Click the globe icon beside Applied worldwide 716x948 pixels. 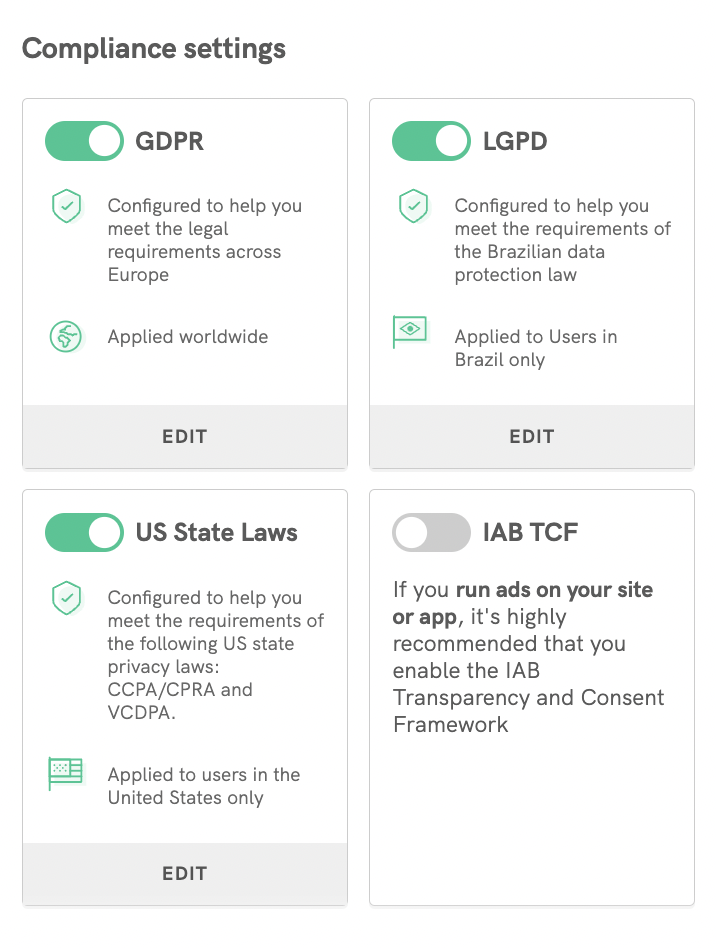[x=66, y=336]
